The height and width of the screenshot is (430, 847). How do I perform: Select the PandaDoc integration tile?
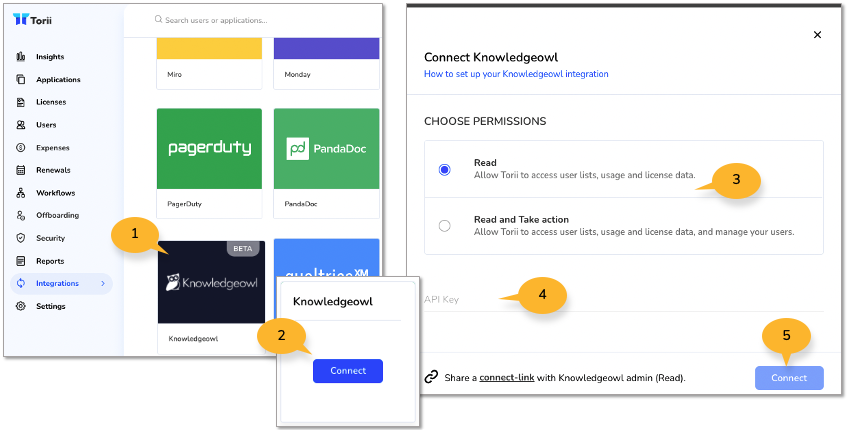pyautogui.click(x=326, y=163)
